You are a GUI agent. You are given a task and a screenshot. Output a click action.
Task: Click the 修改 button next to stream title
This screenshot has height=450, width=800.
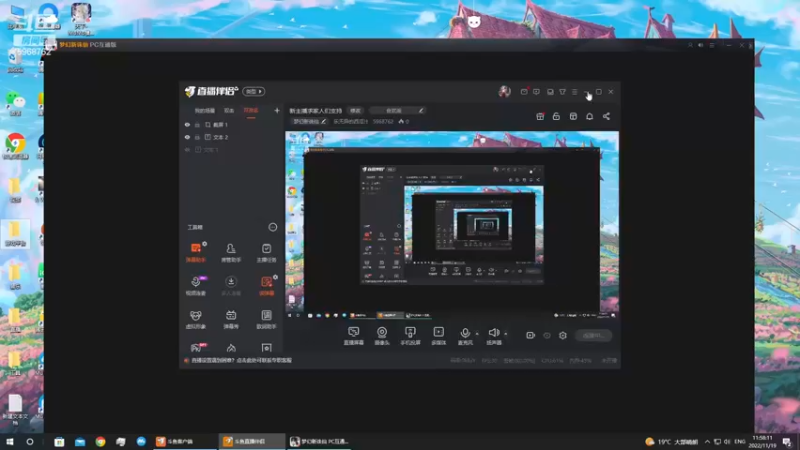coord(355,110)
